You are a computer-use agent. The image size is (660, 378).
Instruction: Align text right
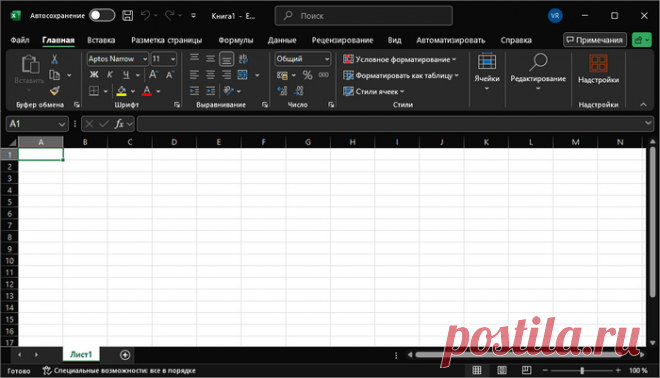click(x=226, y=75)
